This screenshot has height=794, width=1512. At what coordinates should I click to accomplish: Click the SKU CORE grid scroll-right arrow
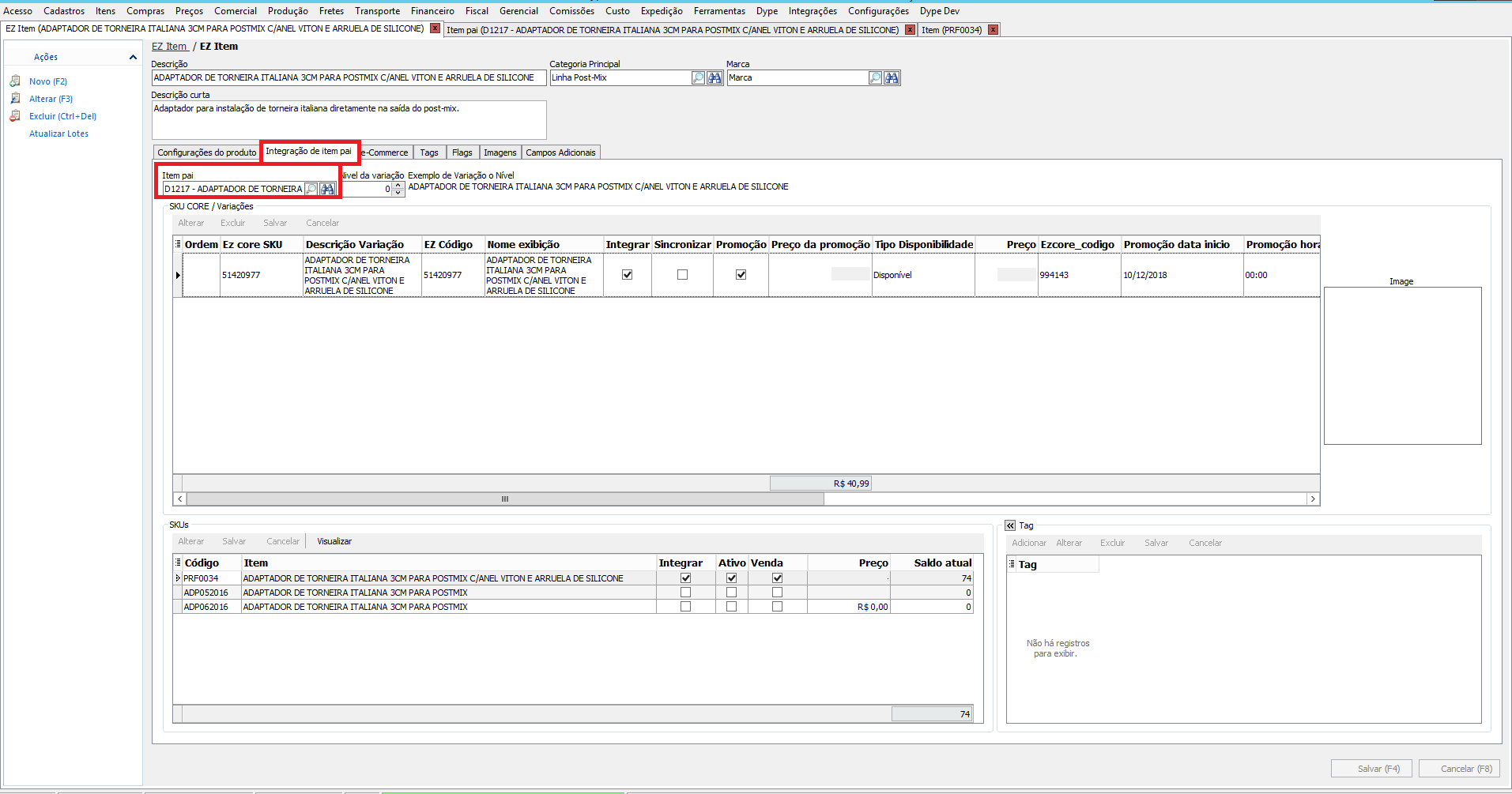[1313, 499]
